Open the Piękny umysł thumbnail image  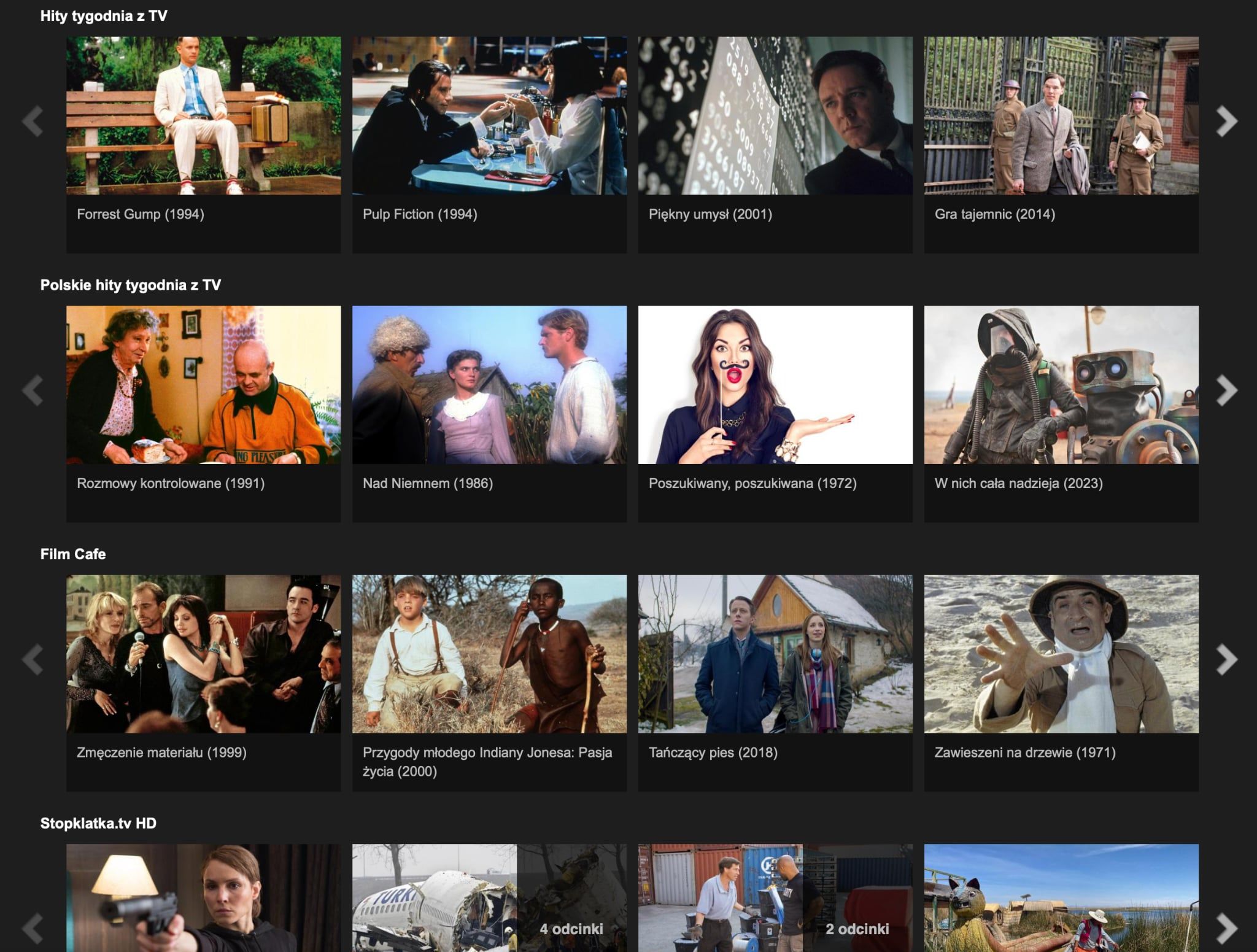click(x=775, y=115)
